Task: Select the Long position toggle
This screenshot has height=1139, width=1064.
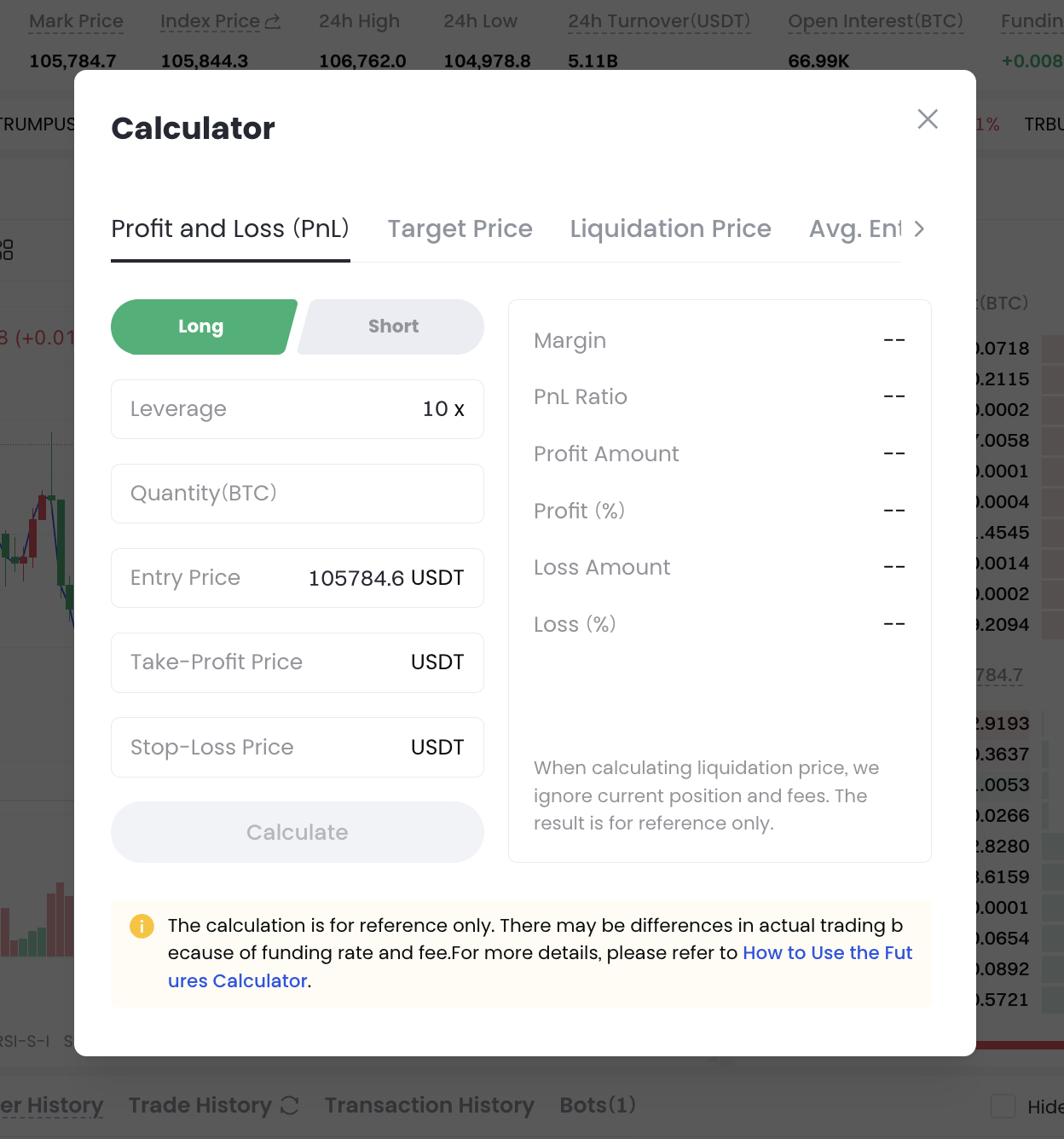Action: [201, 327]
